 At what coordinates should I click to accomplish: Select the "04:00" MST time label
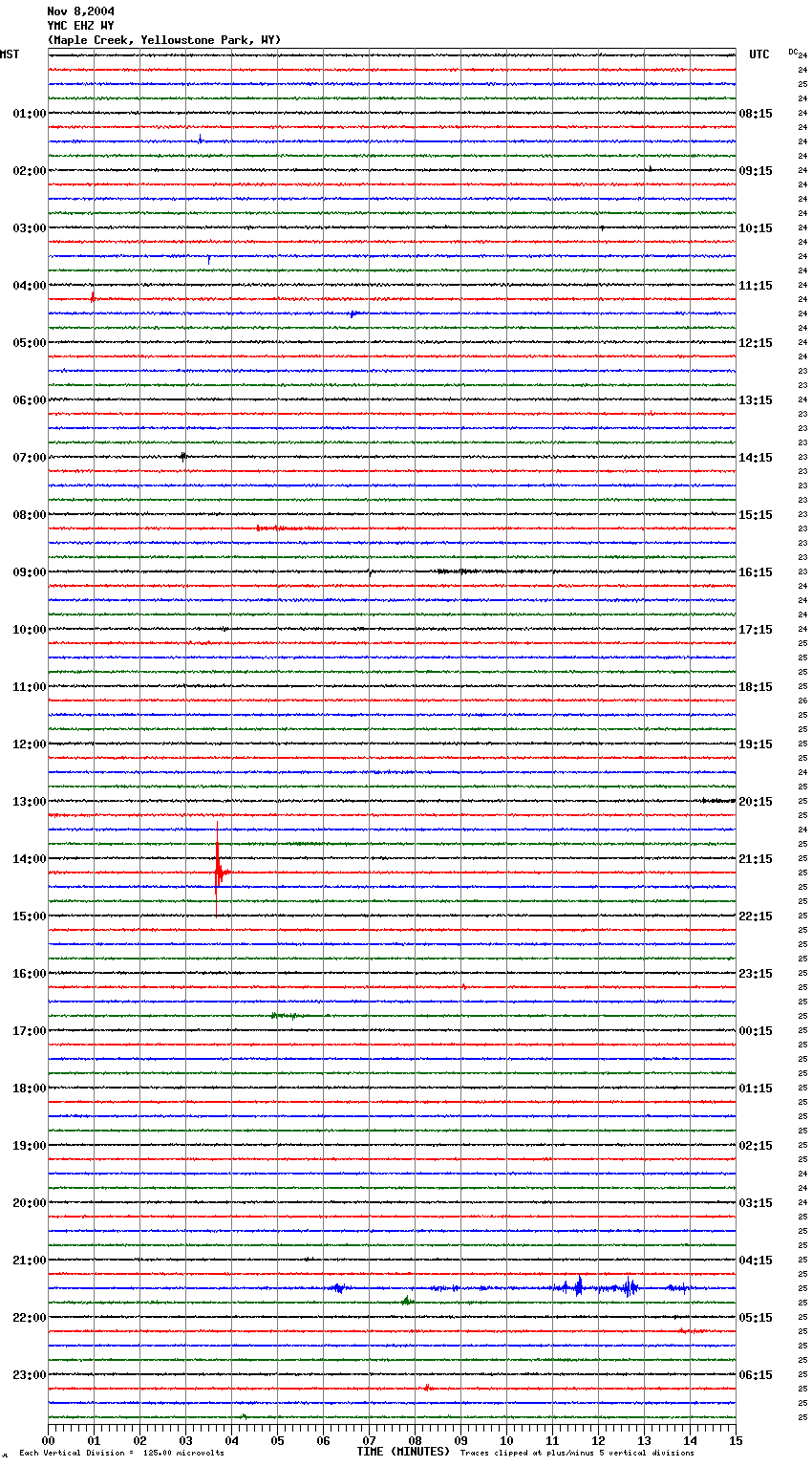30,286
